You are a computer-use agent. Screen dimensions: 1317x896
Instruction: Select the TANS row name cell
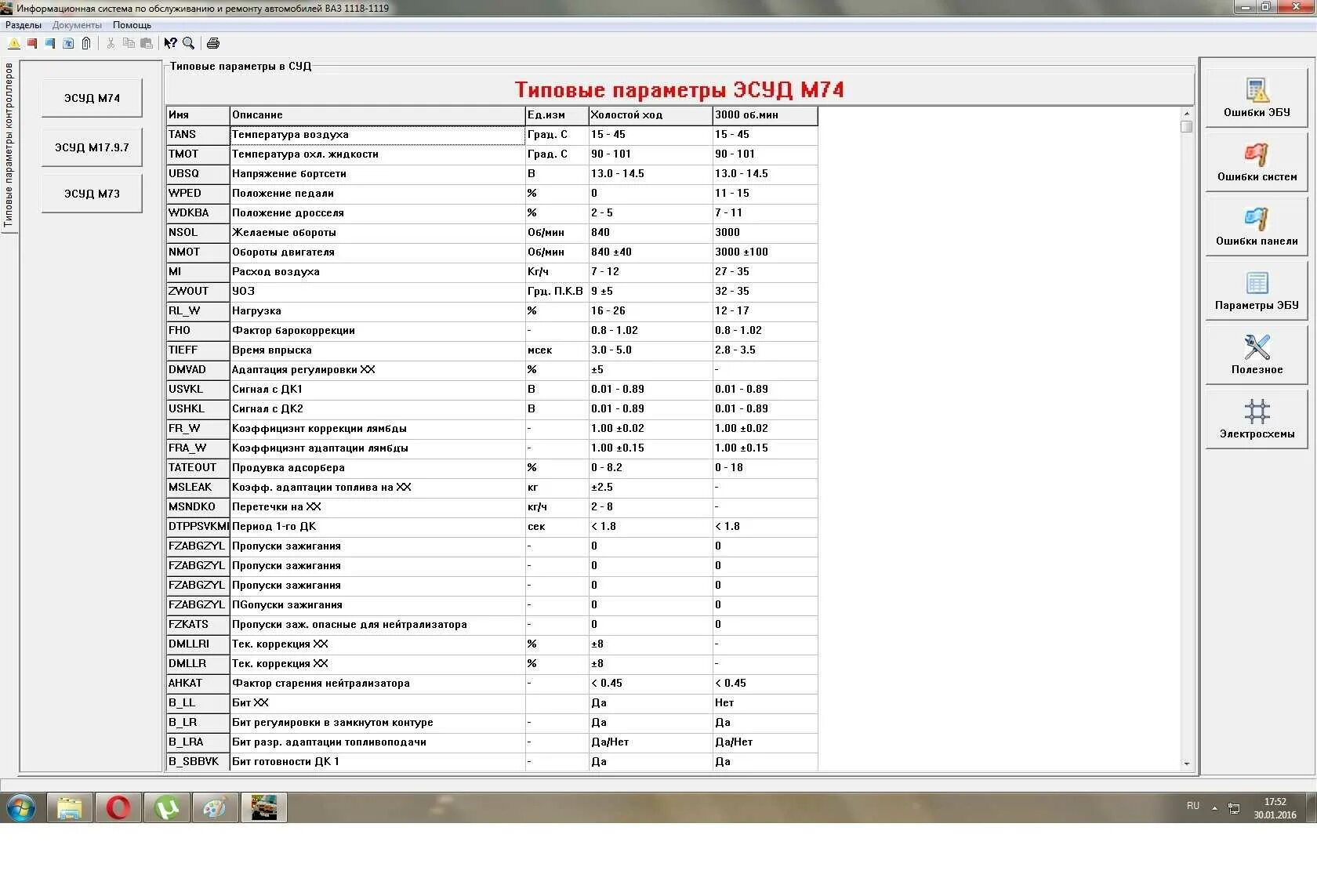[x=198, y=135]
